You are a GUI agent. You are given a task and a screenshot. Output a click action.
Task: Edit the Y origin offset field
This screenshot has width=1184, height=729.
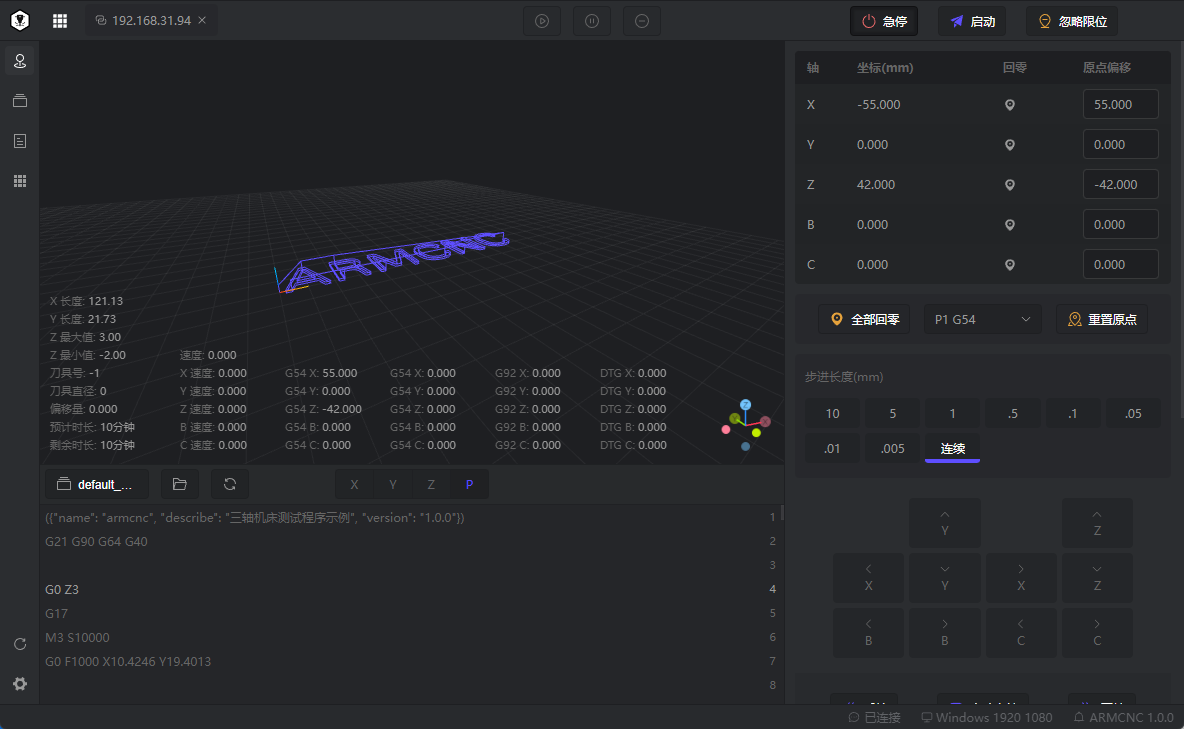(1121, 144)
